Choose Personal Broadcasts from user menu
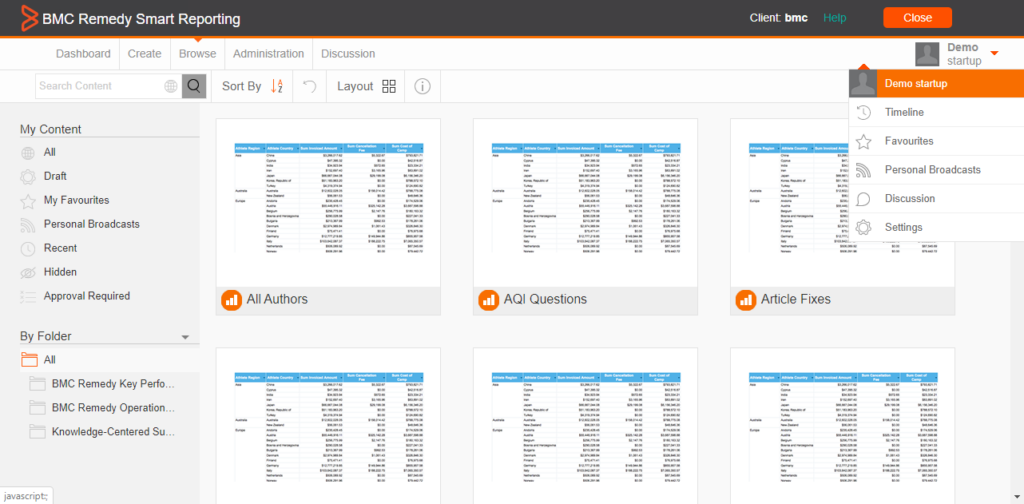Image resolution: width=1024 pixels, height=504 pixels. coord(936,170)
